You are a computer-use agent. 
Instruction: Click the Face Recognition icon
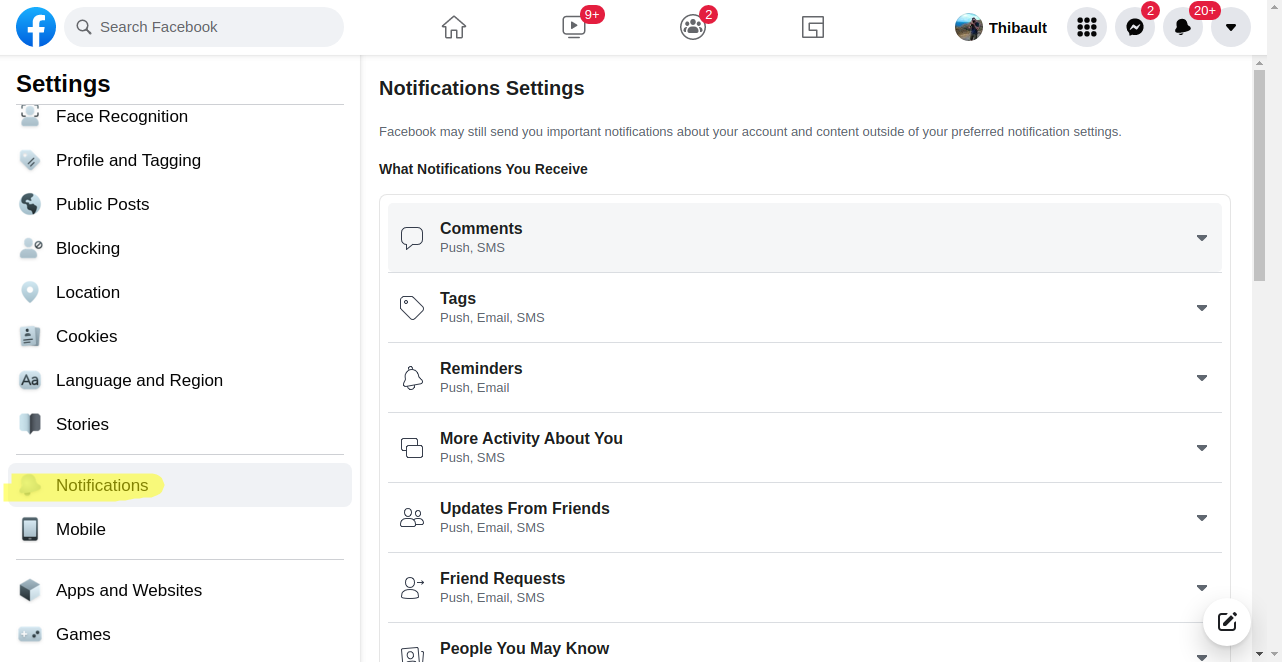click(30, 116)
